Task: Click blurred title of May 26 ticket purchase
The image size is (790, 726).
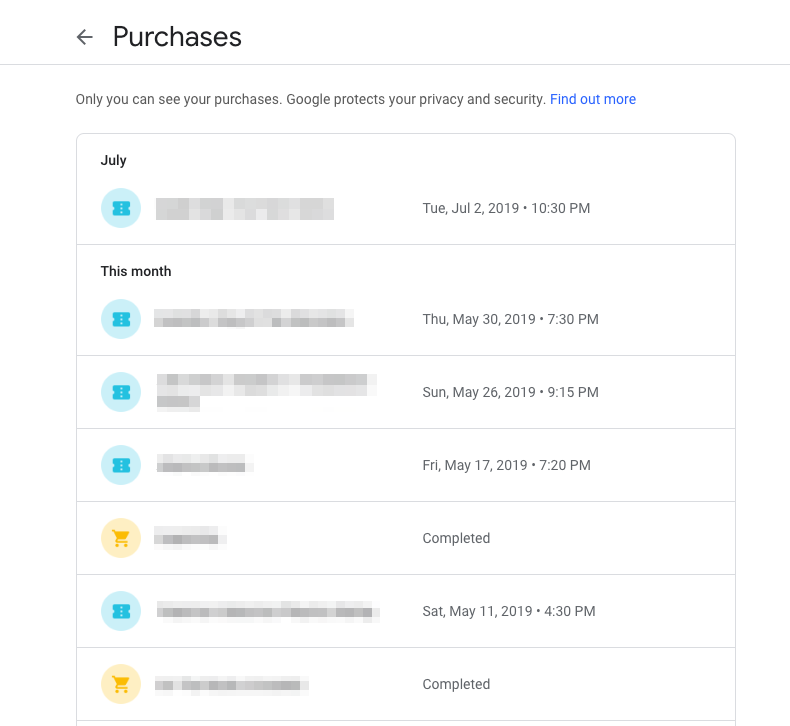Action: pos(267,392)
